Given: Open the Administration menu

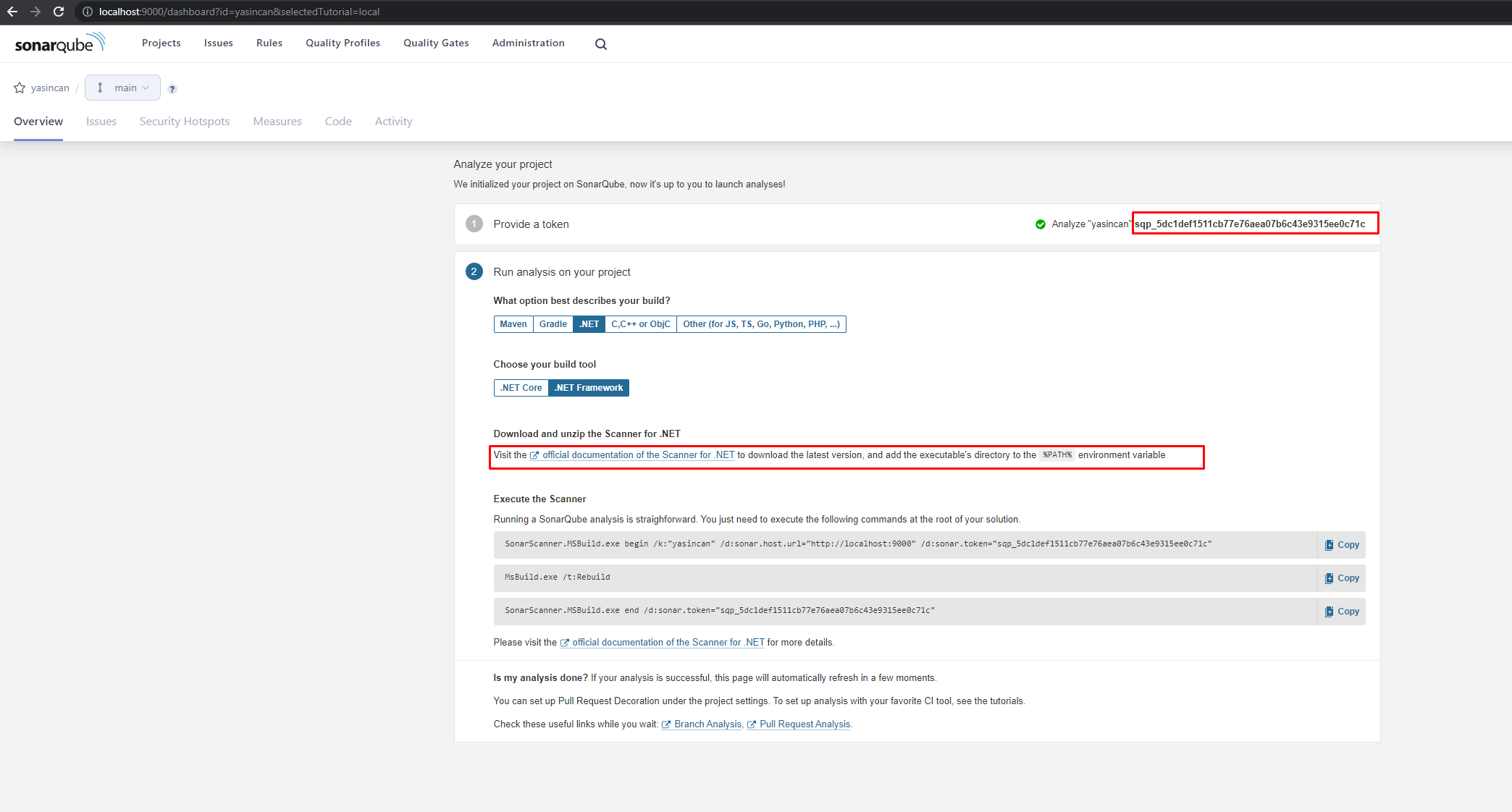Looking at the screenshot, I should (x=529, y=43).
